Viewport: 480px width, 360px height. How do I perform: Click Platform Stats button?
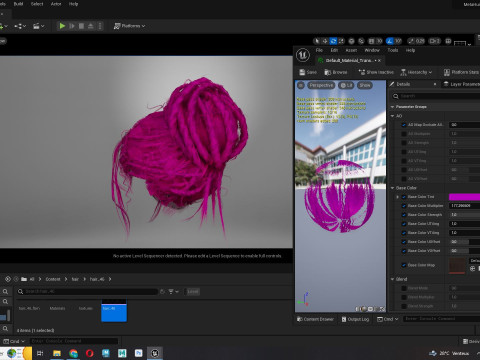point(462,72)
